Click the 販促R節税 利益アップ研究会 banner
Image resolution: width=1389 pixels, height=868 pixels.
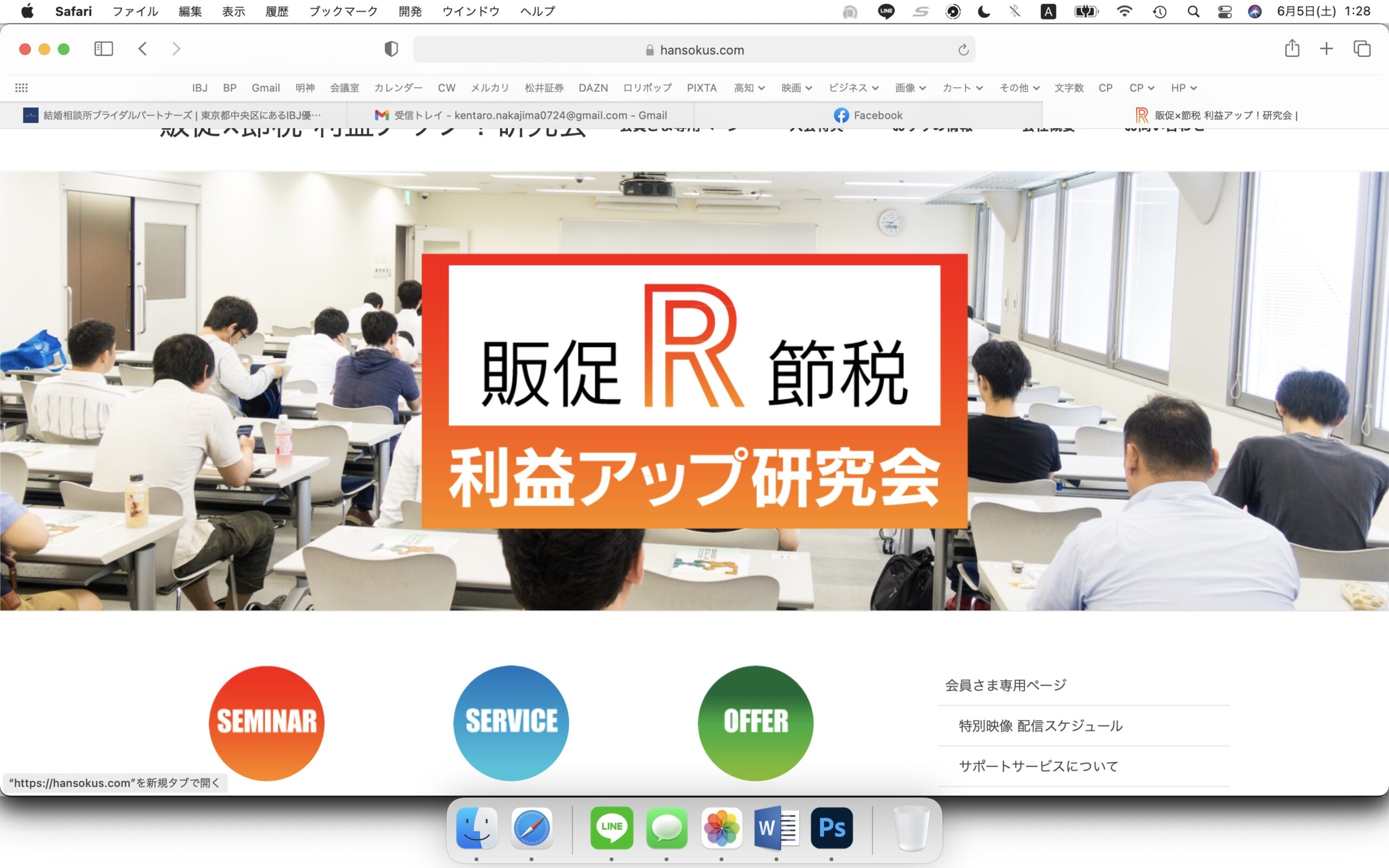[x=694, y=391]
